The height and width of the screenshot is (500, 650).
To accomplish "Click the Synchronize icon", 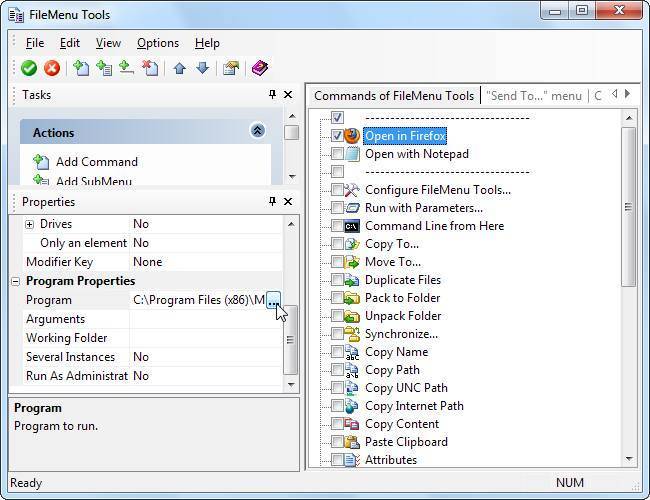I will 352,334.
